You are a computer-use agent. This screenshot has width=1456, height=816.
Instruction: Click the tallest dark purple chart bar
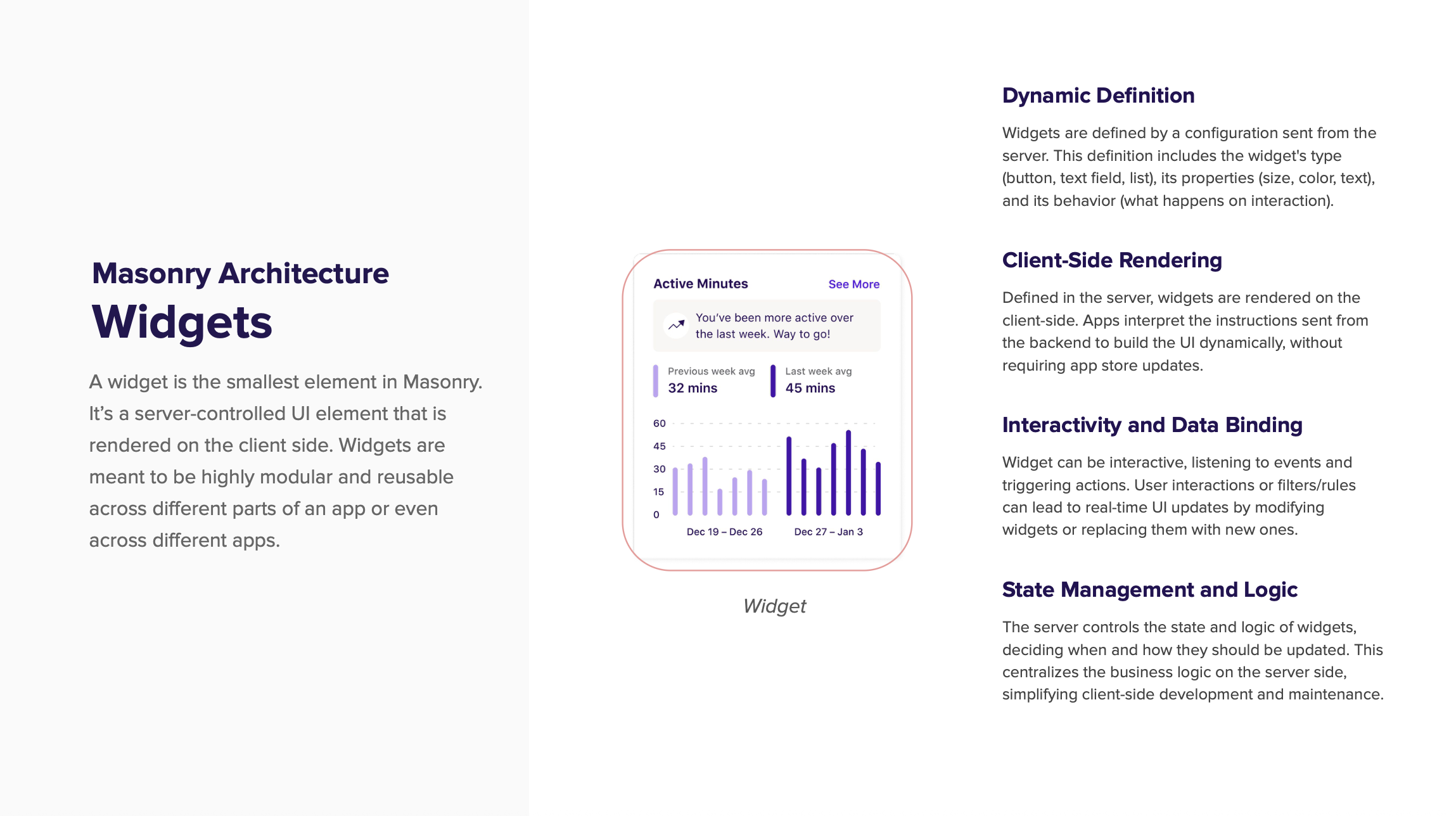848,473
